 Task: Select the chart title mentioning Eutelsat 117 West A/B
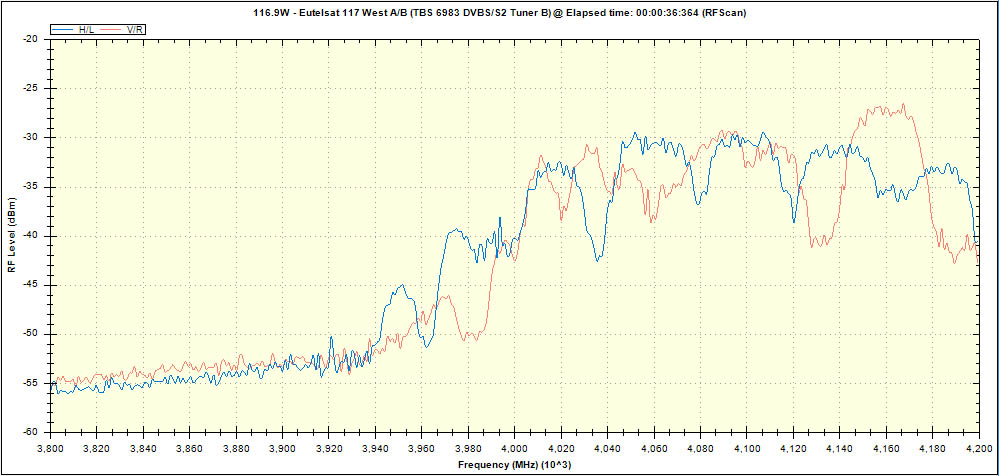point(499,13)
